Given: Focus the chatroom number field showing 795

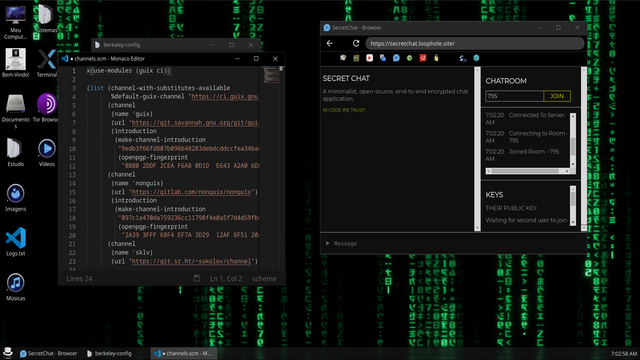Looking at the screenshot, I should tap(514, 96).
